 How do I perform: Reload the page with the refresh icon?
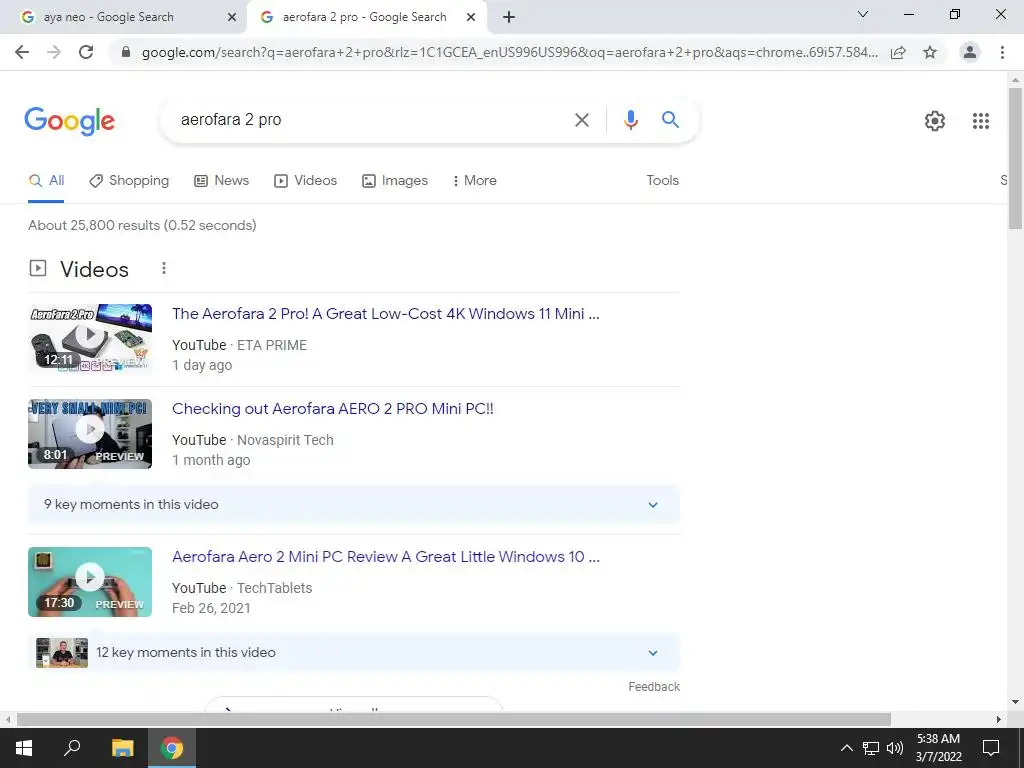86,52
